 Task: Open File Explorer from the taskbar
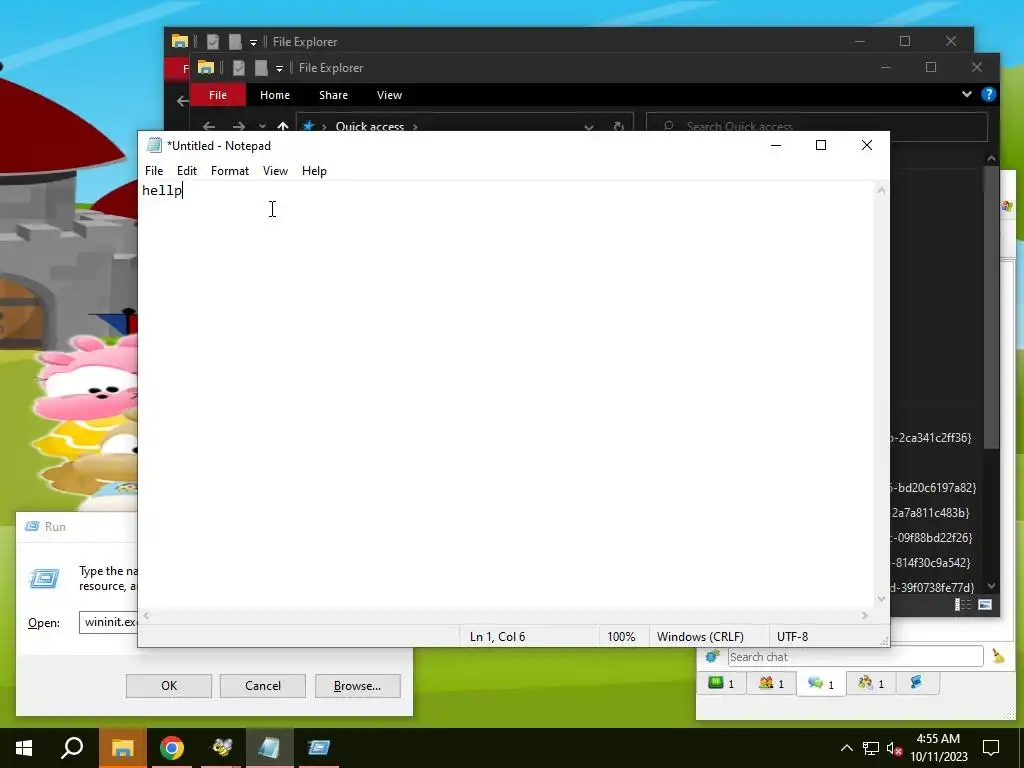[x=122, y=748]
